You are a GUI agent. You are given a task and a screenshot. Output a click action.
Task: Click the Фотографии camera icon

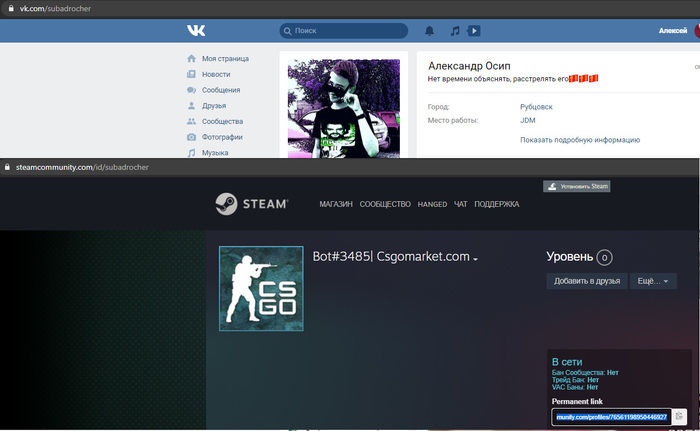pyautogui.click(x=191, y=137)
